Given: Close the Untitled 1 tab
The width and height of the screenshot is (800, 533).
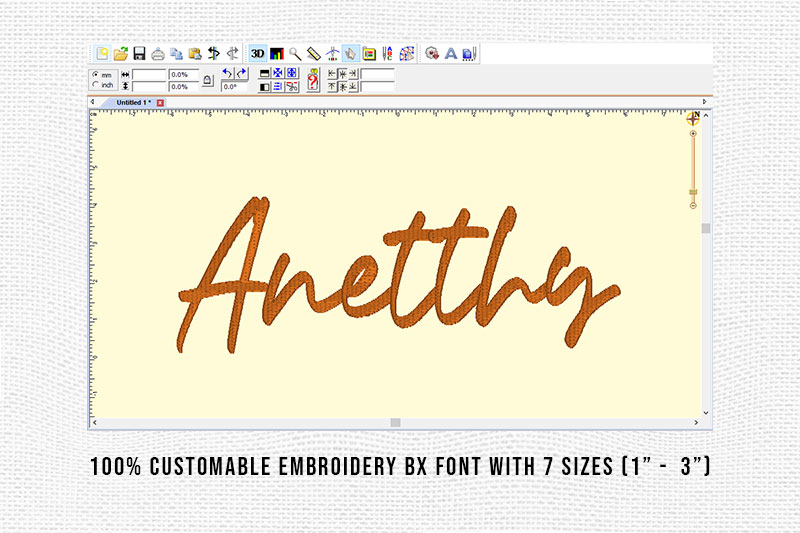Looking at the screenshot, I should (160, 103).
